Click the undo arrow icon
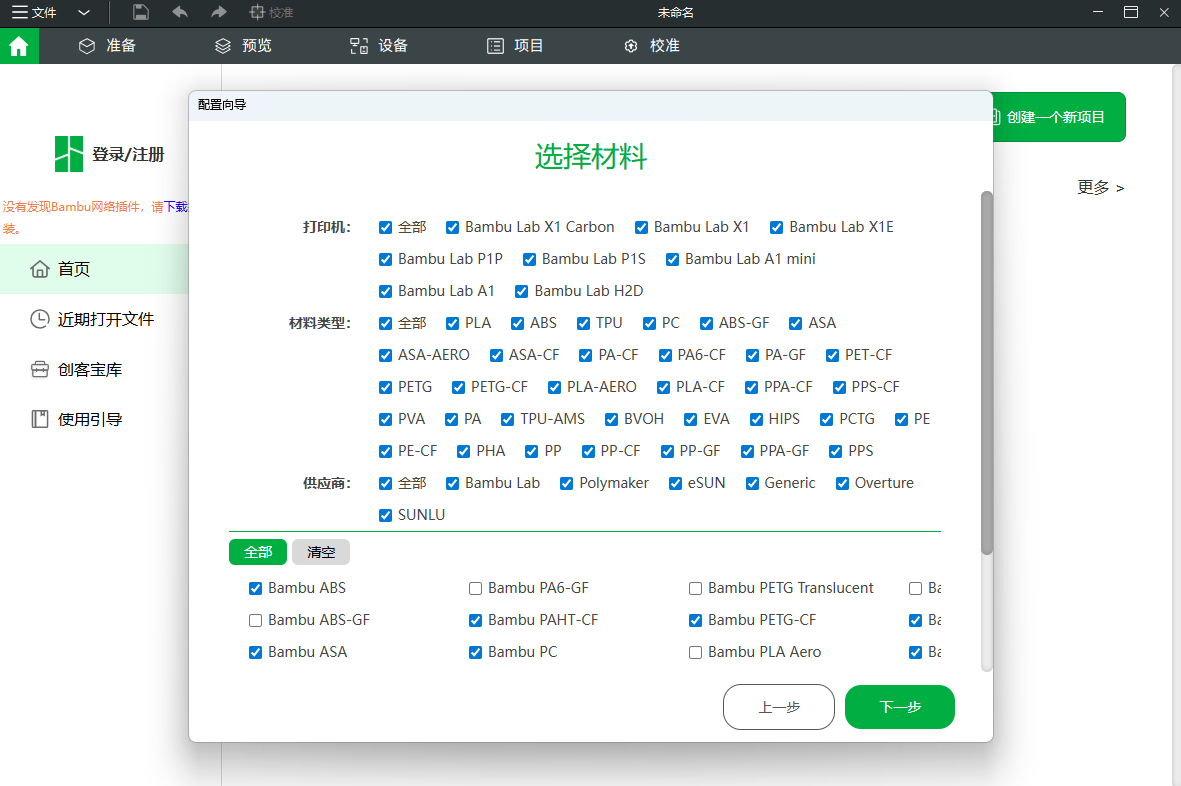Image resolution: width=1181 pixels, height=786 pixels. click(180, 12)
